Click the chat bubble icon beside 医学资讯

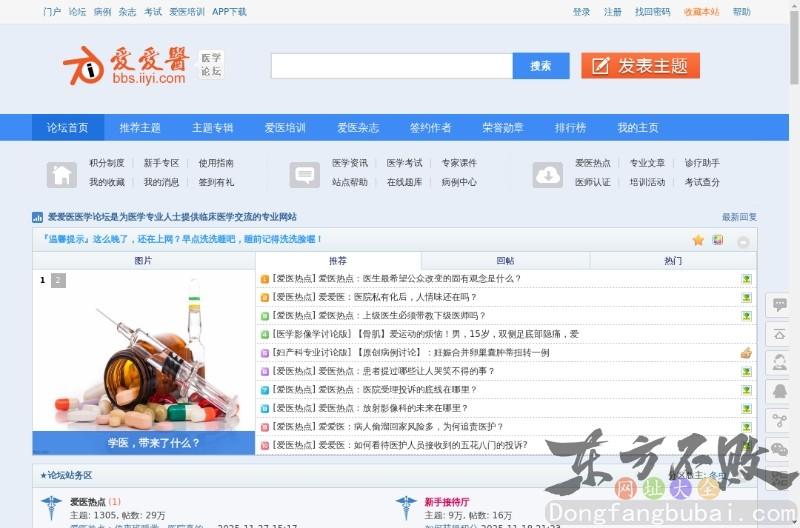[305, 175]
